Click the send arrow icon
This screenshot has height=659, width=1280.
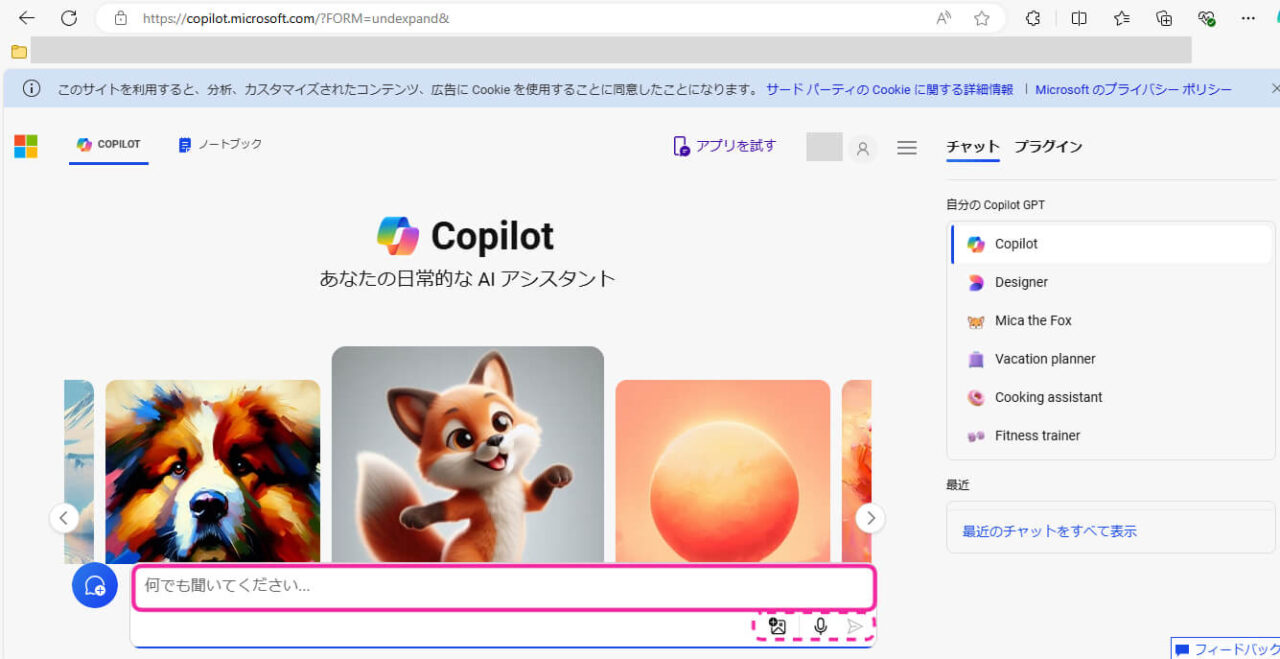(x=855, y=627)
